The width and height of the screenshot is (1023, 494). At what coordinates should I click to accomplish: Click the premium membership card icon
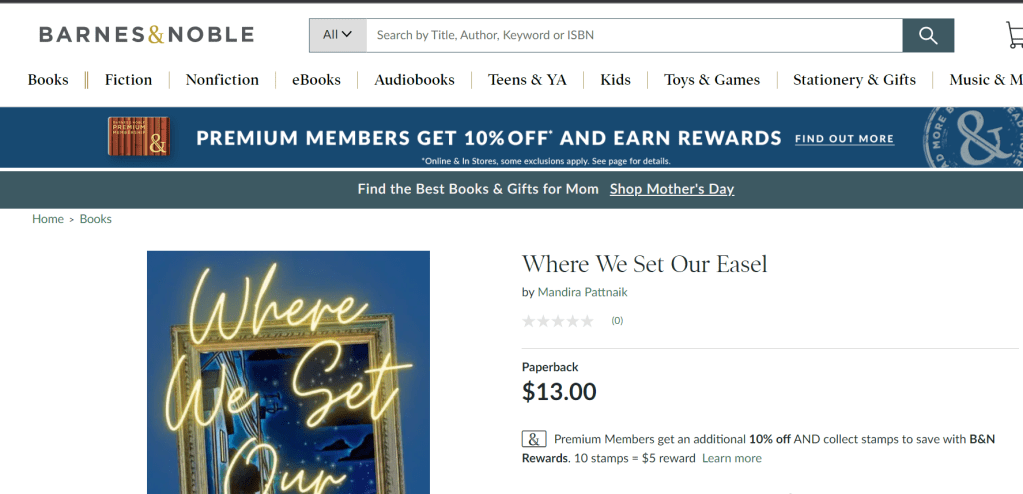138,137
